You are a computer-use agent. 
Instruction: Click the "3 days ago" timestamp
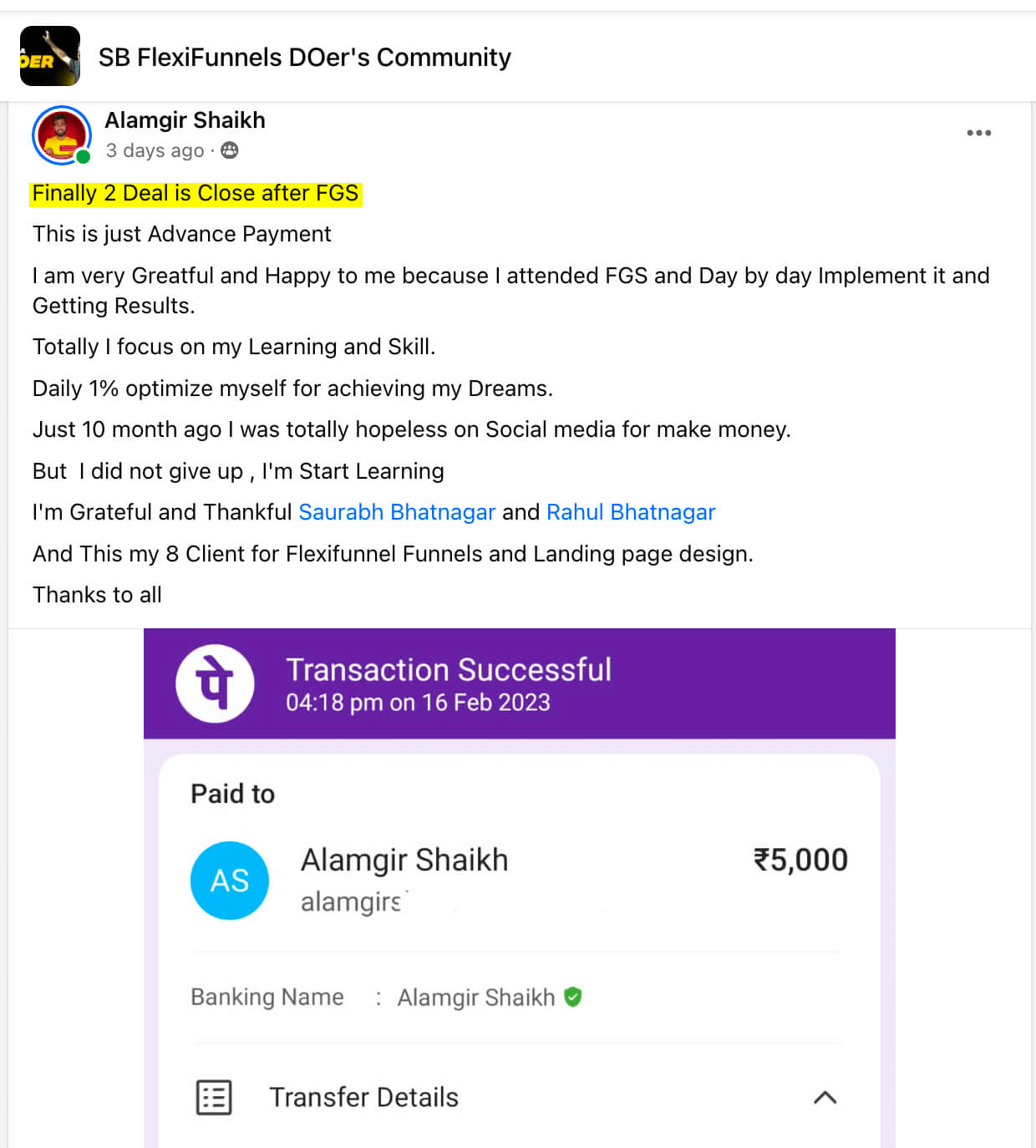coord(155,150)
